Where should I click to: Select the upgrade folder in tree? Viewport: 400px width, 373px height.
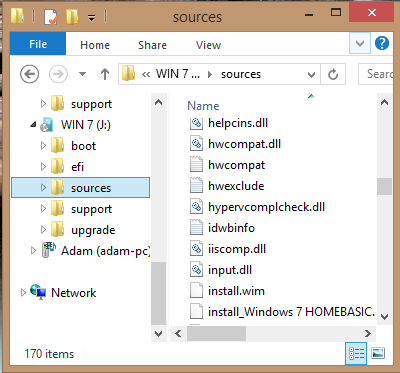93,230
